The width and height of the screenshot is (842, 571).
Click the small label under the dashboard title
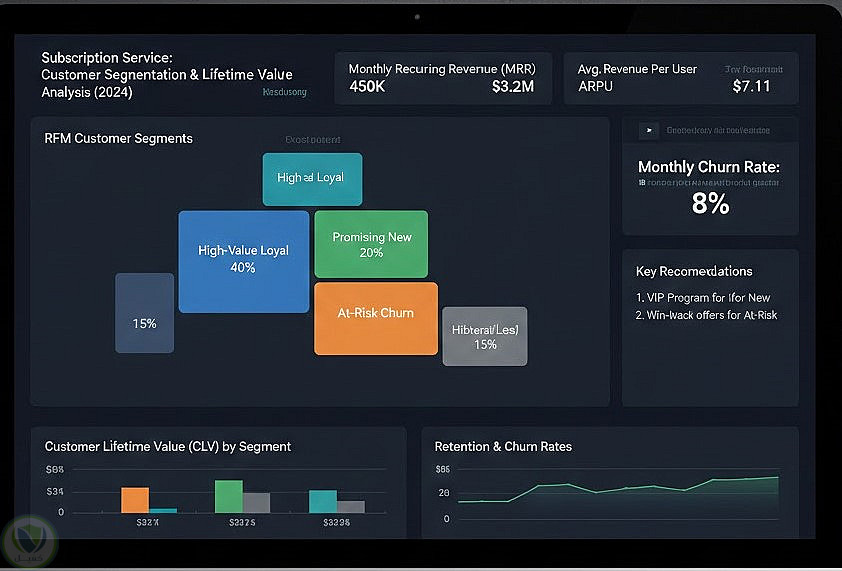pos(285,92)
